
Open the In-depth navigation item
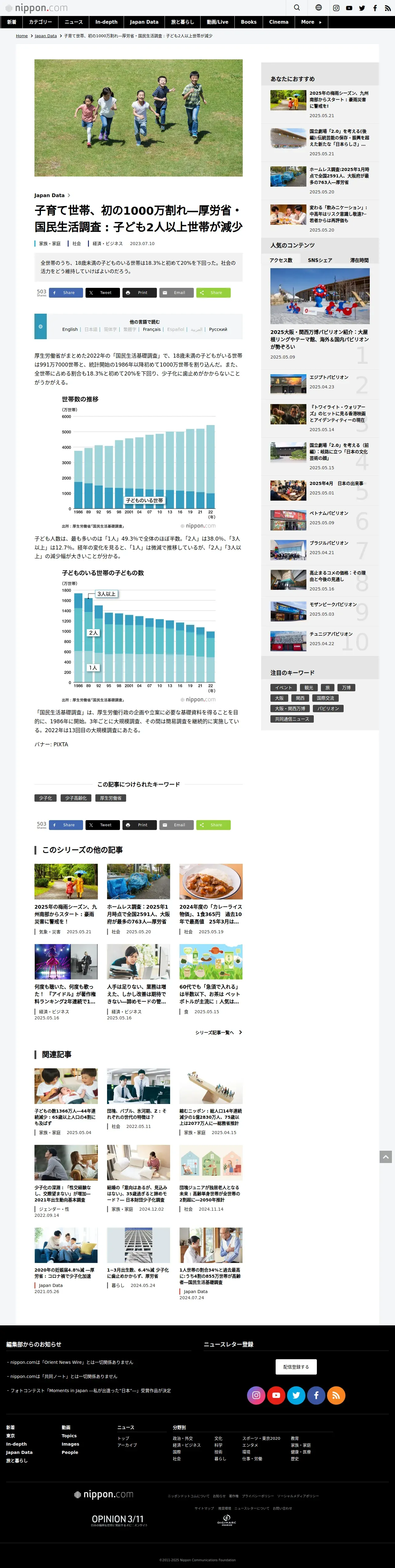[106, 22]
